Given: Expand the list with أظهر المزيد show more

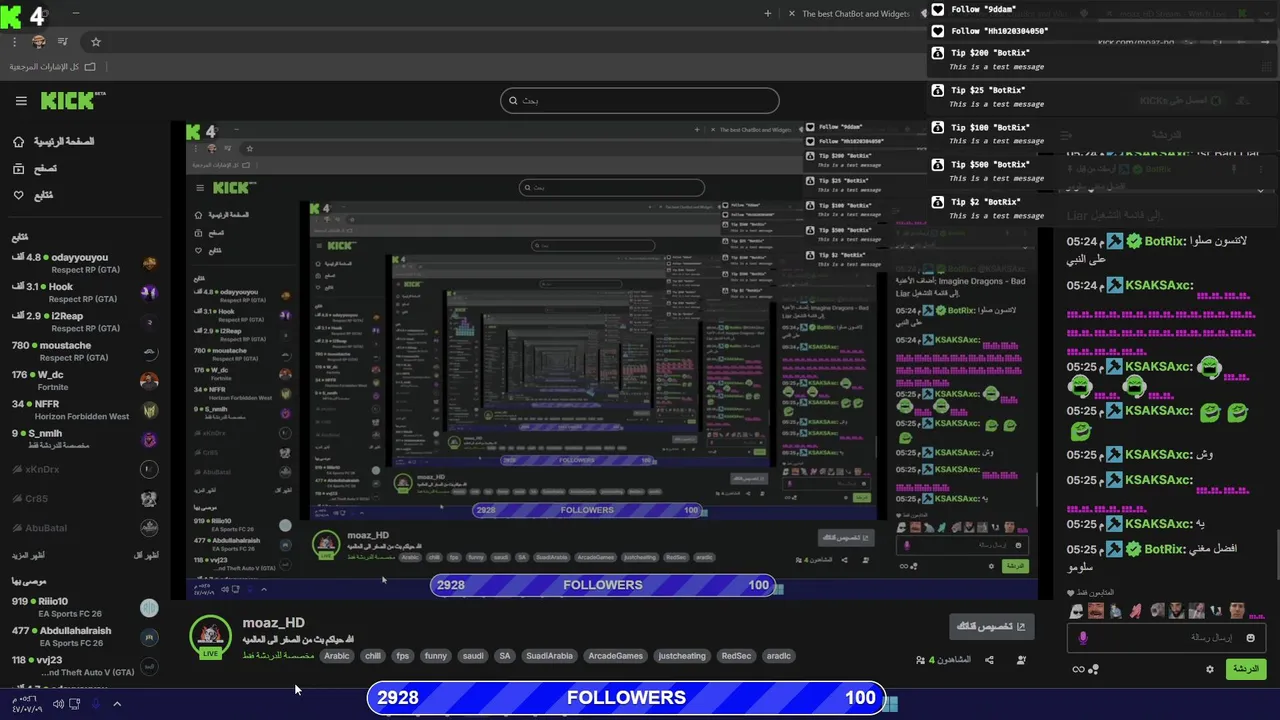Looking at the screenshot, I should [x=28, y=555].
